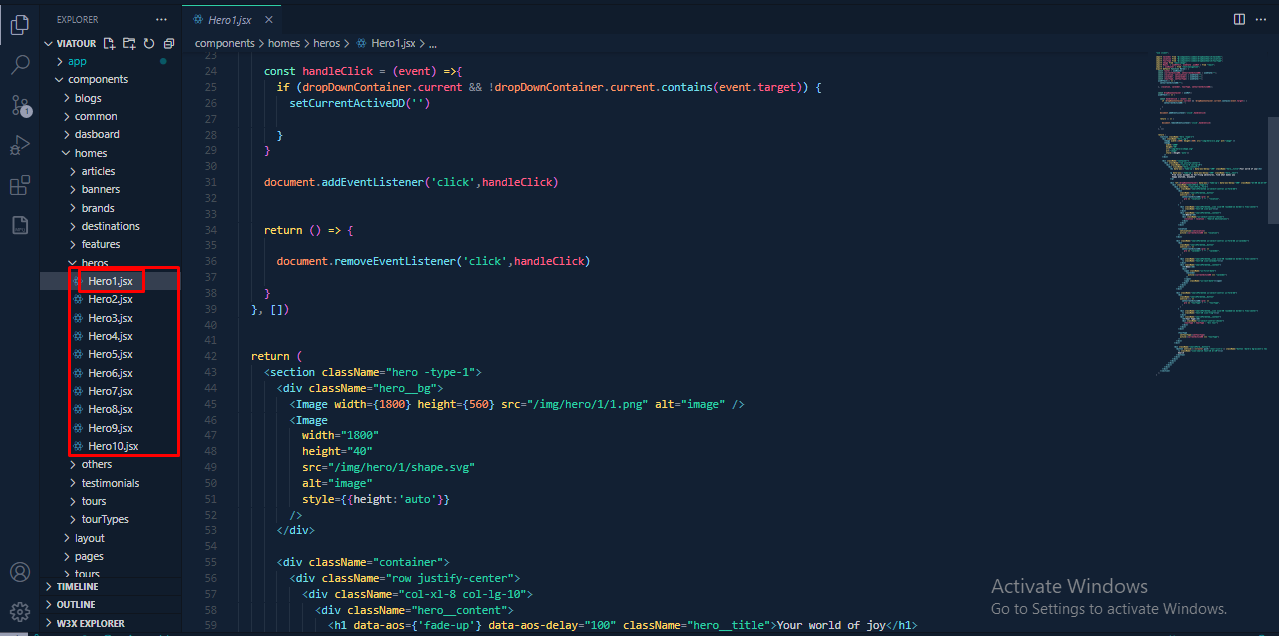Collapse the homes folder
Screen dimensions: 1279x636
90,153
